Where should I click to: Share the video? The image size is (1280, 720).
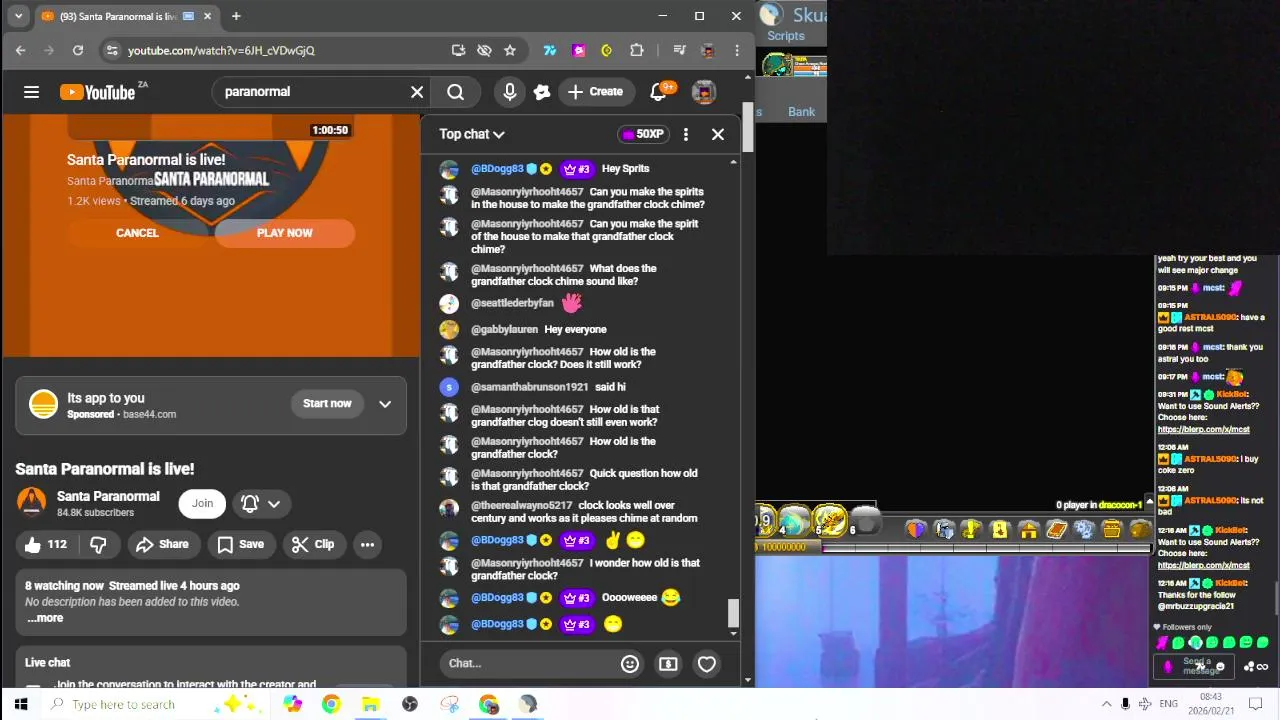(162, 544)
